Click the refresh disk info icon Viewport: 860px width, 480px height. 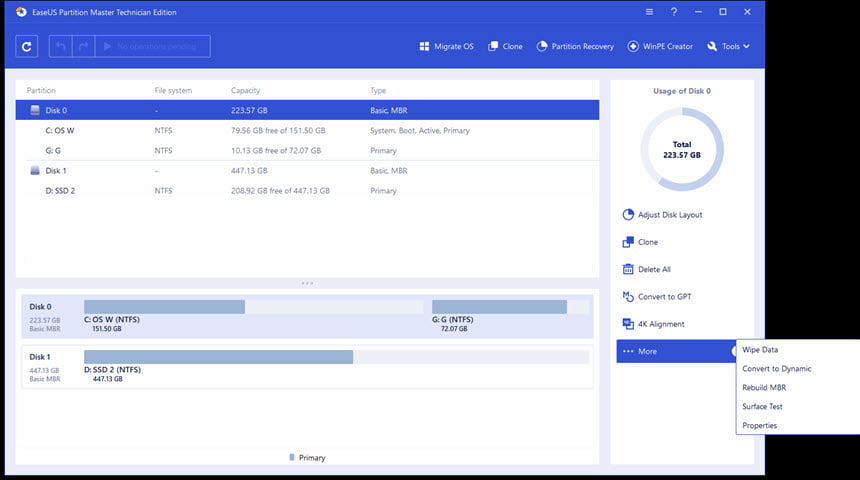point(26,47)
